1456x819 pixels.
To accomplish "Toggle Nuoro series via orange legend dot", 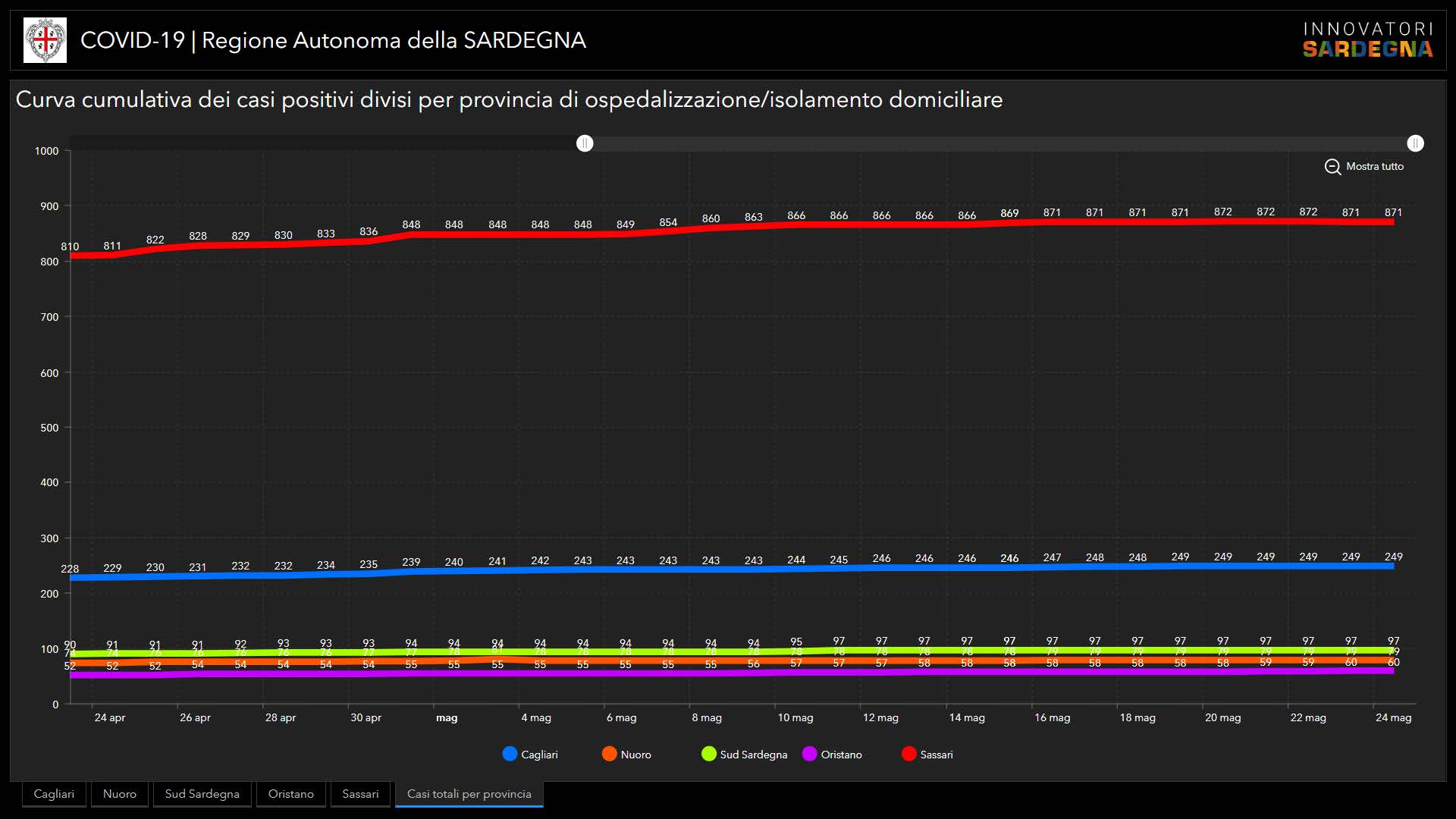I will [609, 754].
